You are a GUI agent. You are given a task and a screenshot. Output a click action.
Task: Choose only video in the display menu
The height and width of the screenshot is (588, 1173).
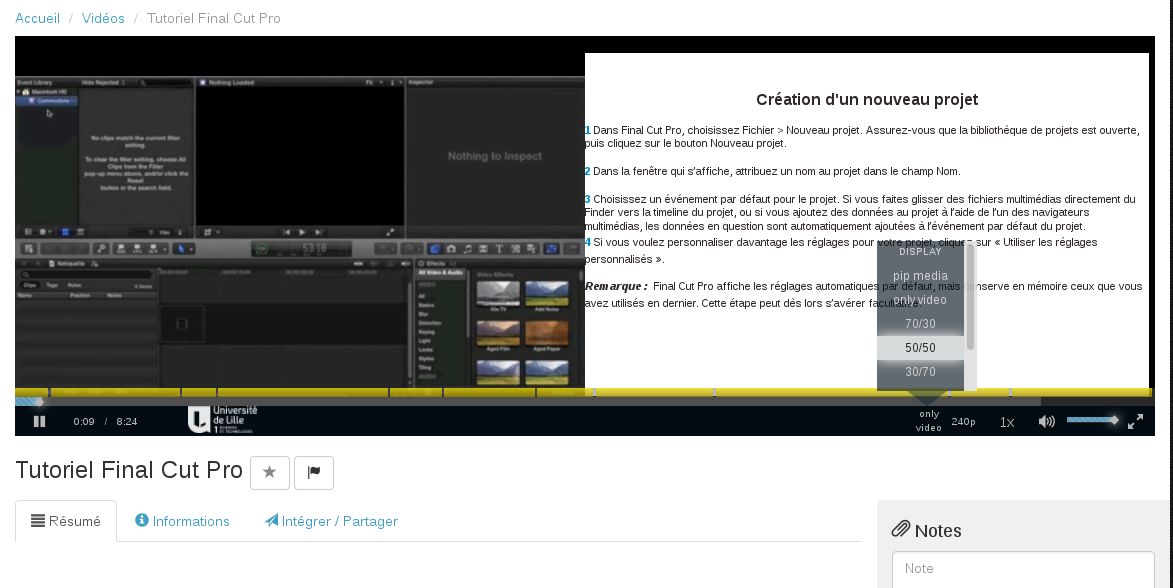click(920, 300)
